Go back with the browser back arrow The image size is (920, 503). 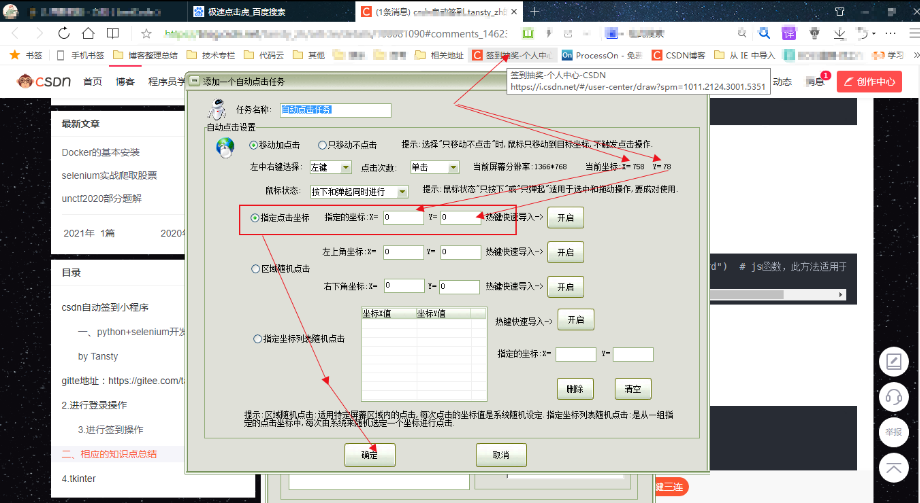[15, 33]
